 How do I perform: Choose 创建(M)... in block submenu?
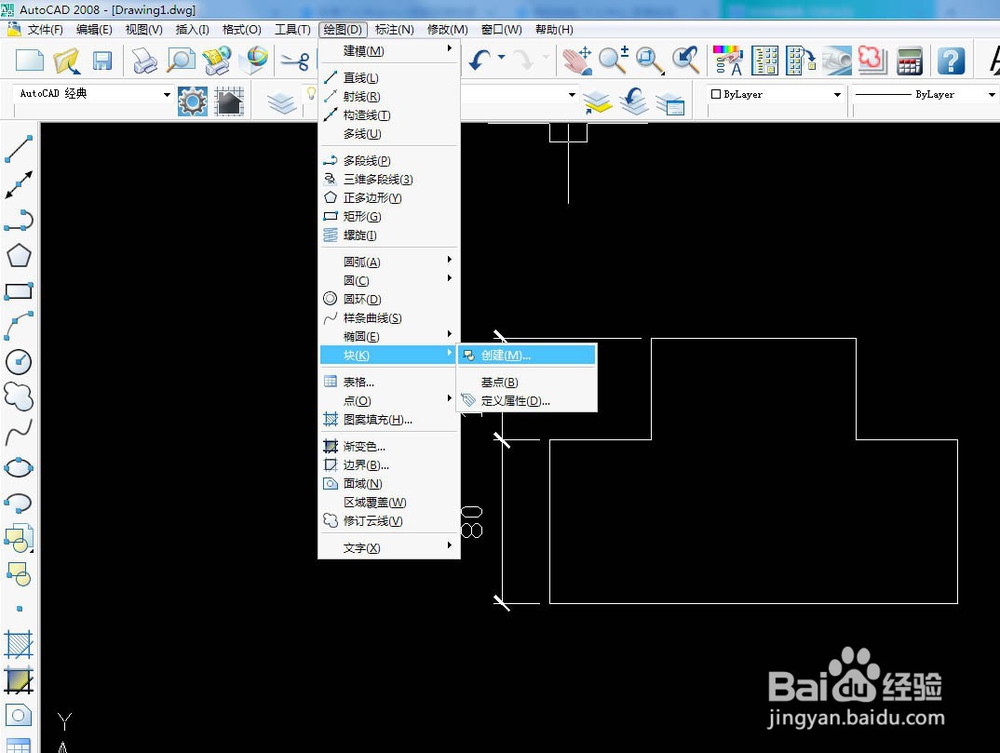click(527, 355)
